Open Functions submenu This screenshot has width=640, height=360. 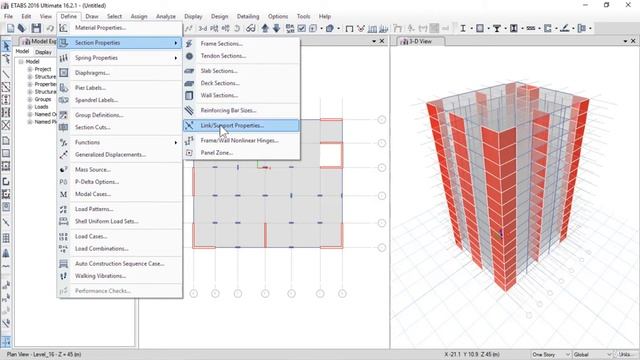[120, 142]
